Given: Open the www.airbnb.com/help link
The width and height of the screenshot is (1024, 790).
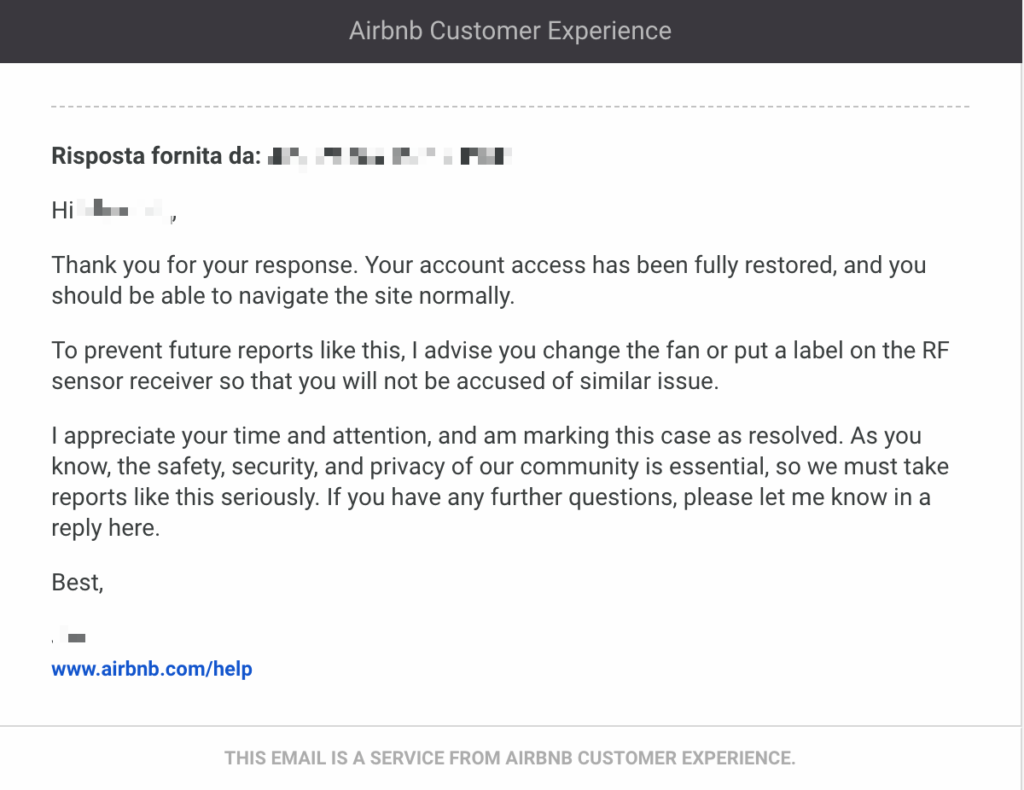Looking at the screenshot, I should (152, 669).
